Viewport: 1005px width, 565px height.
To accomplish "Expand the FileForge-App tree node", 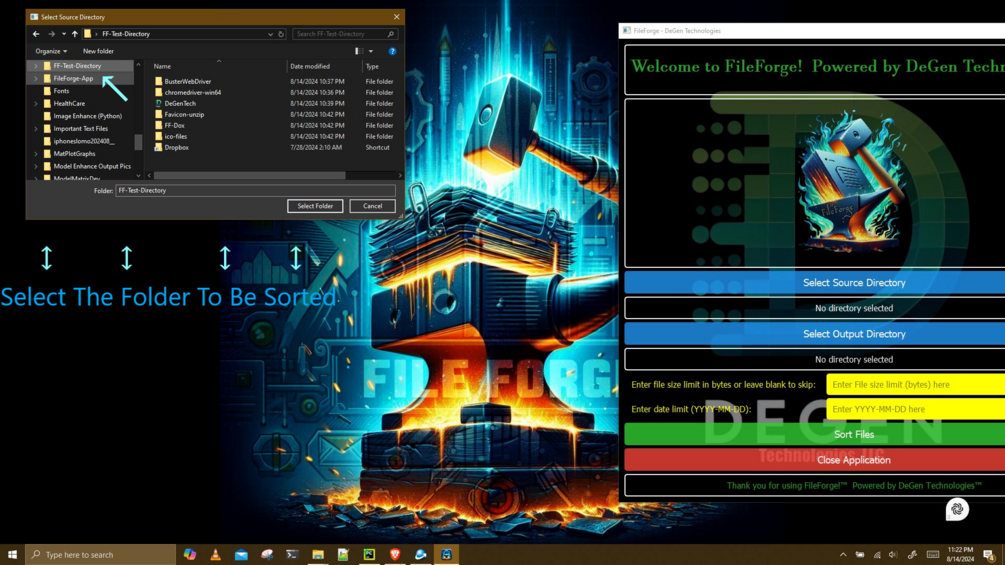I will click(x=36, y=78).
